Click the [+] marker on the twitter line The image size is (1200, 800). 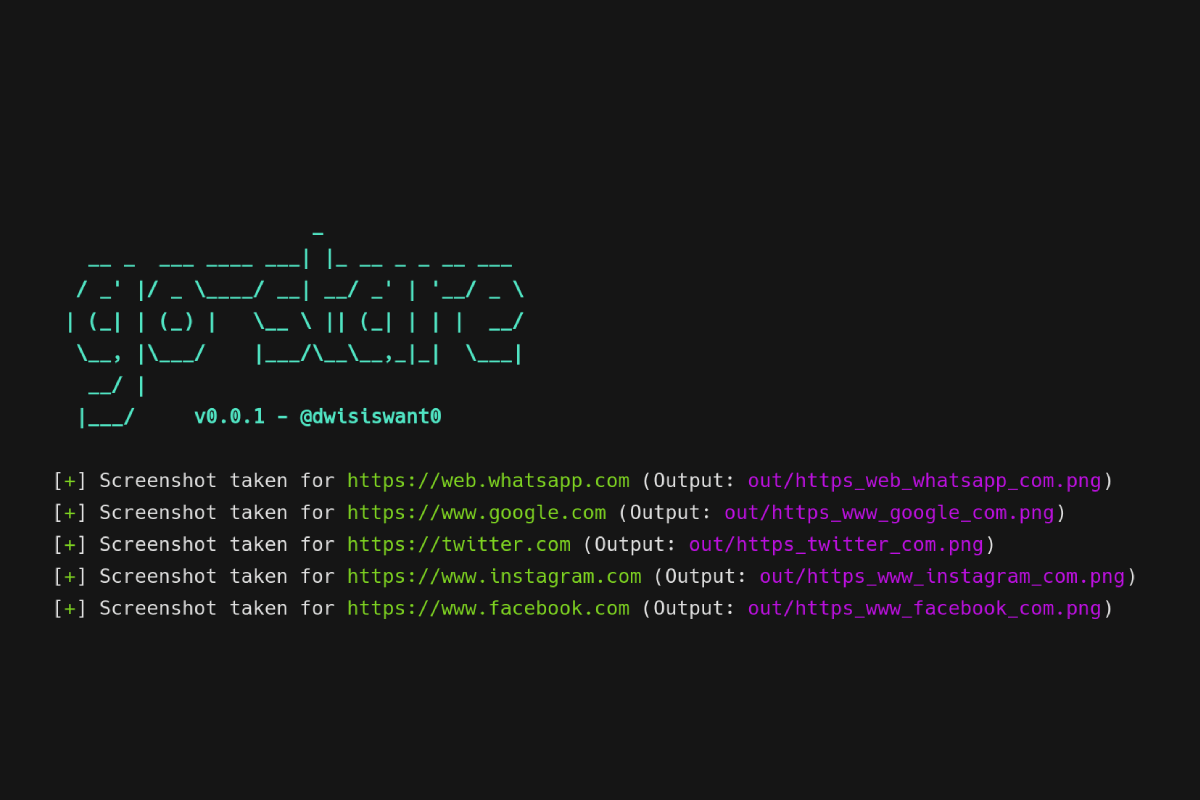pos(70,545)
